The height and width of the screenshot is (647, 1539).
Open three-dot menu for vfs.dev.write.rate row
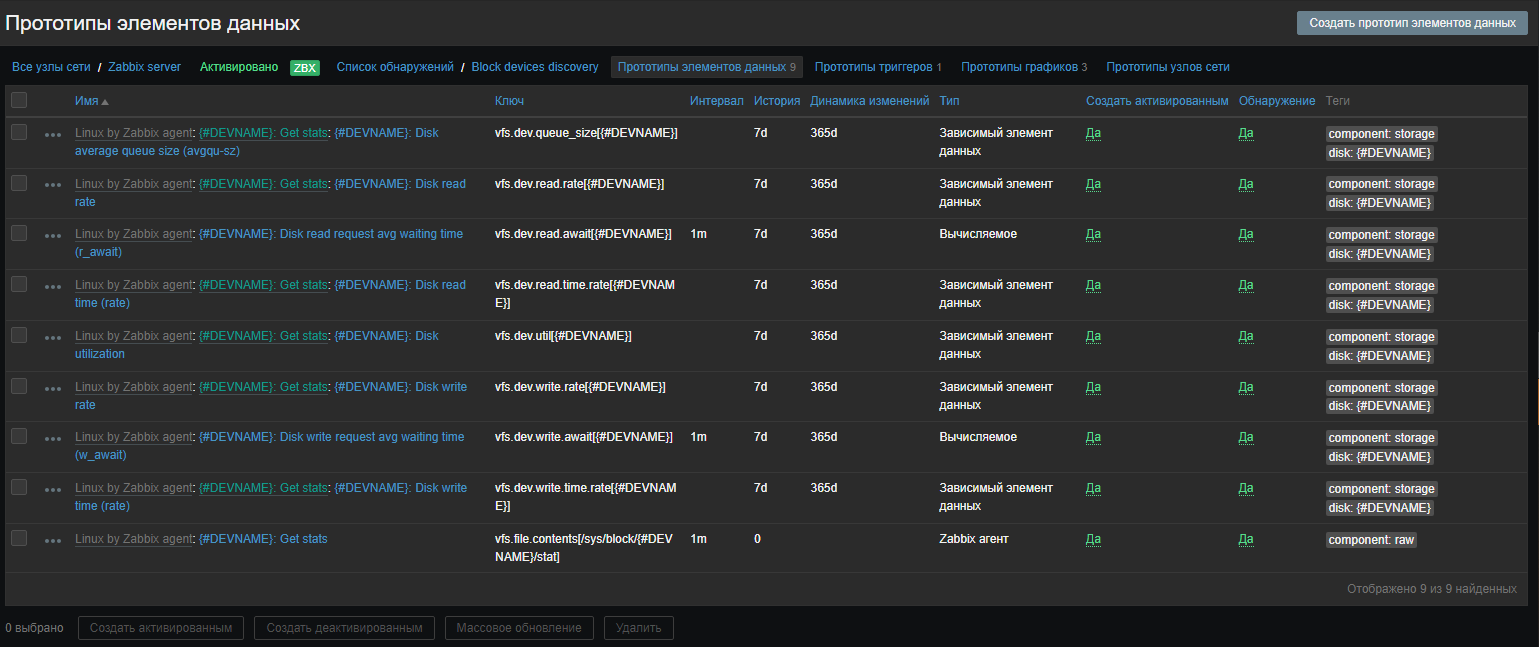(53, 389)
